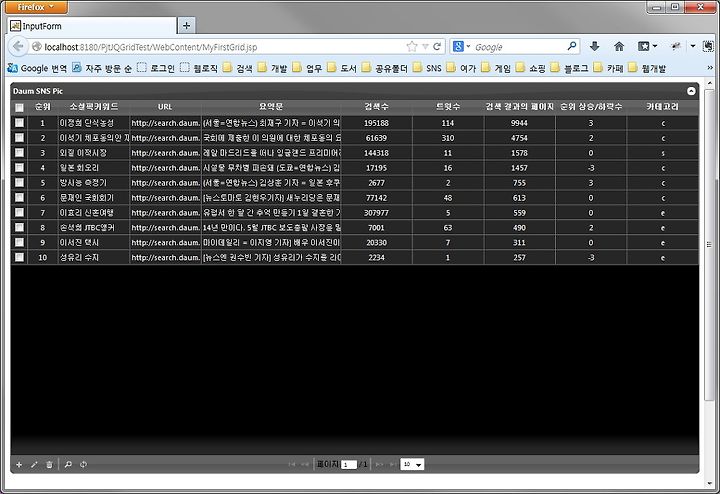Image resolution: width=720 pixels, height=494 pixels.
Task: Open the bookmarks menu dropdown arrow
Action: 655,46
